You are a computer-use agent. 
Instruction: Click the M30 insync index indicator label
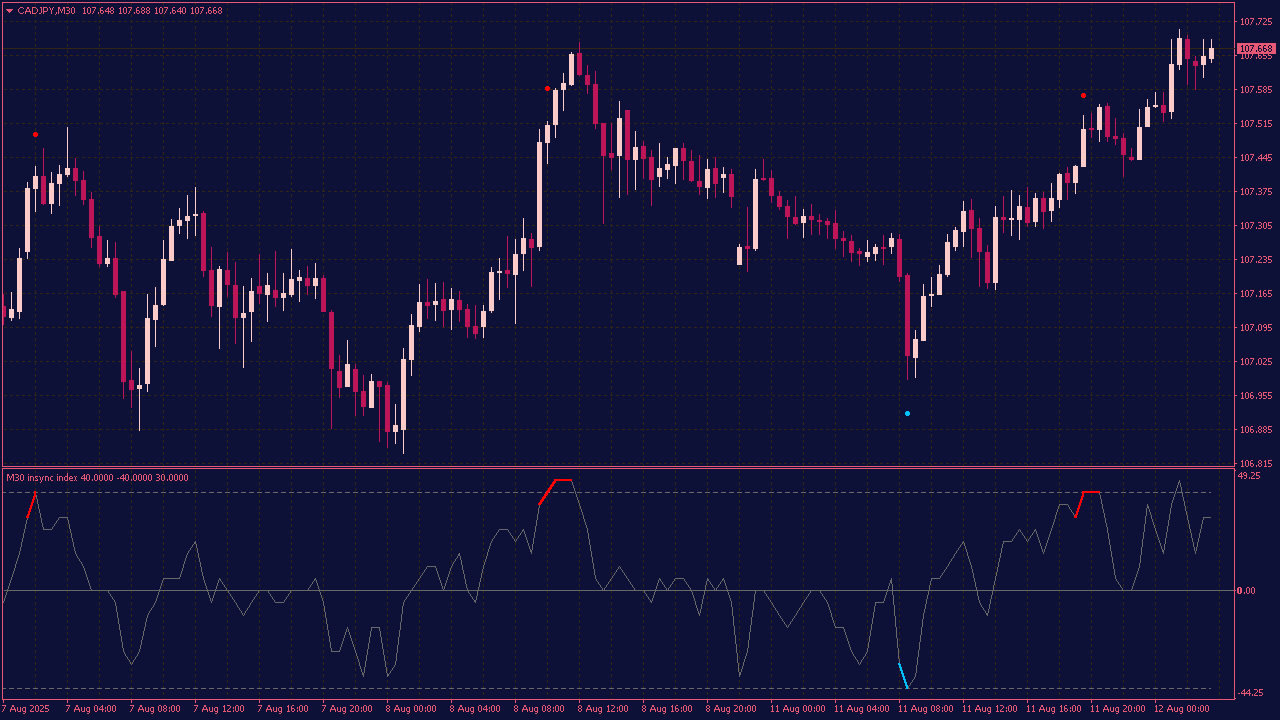(x=97, y=478)
